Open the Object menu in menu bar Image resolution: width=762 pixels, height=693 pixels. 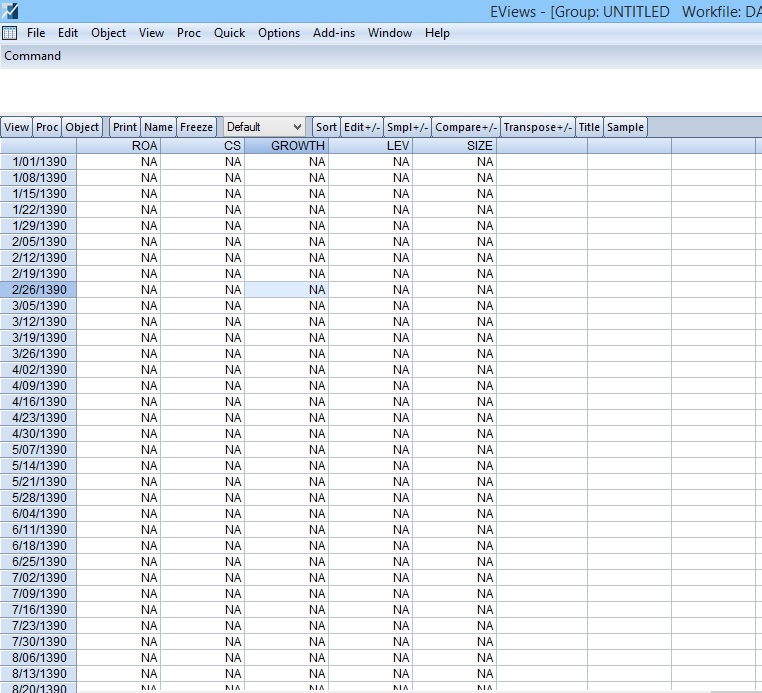(108, 33)
